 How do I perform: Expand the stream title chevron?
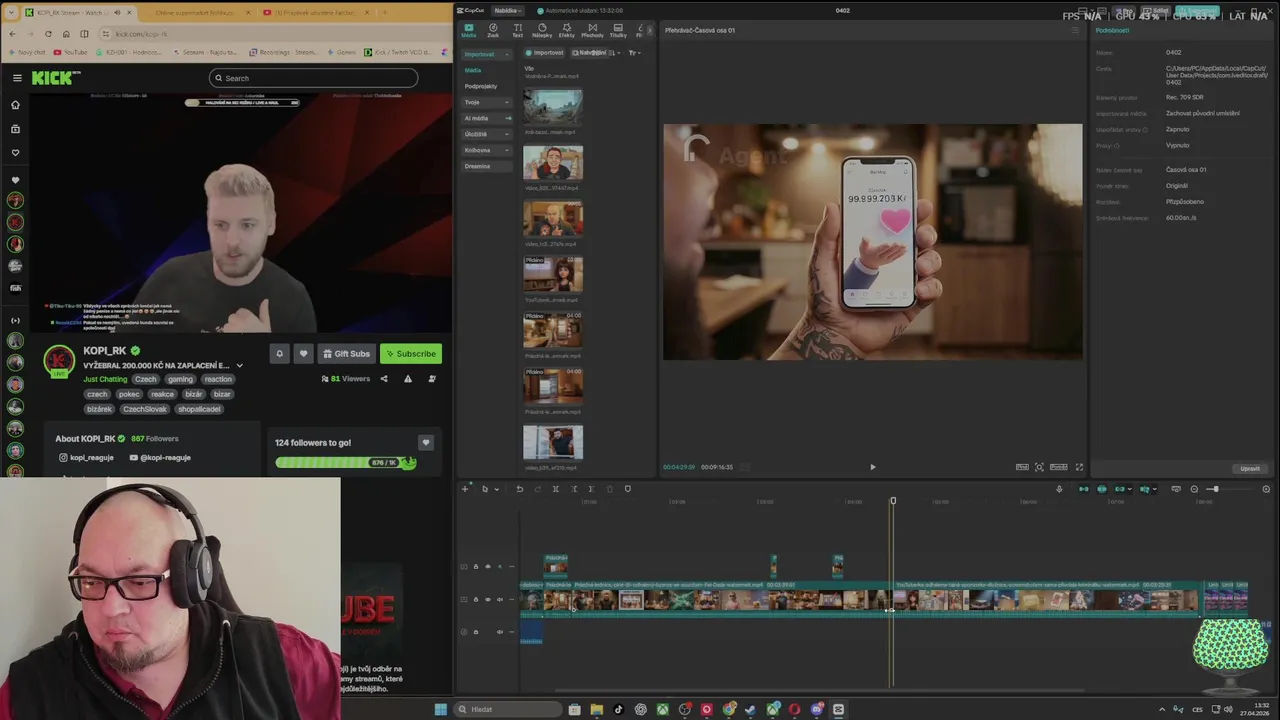pos(239,366)
